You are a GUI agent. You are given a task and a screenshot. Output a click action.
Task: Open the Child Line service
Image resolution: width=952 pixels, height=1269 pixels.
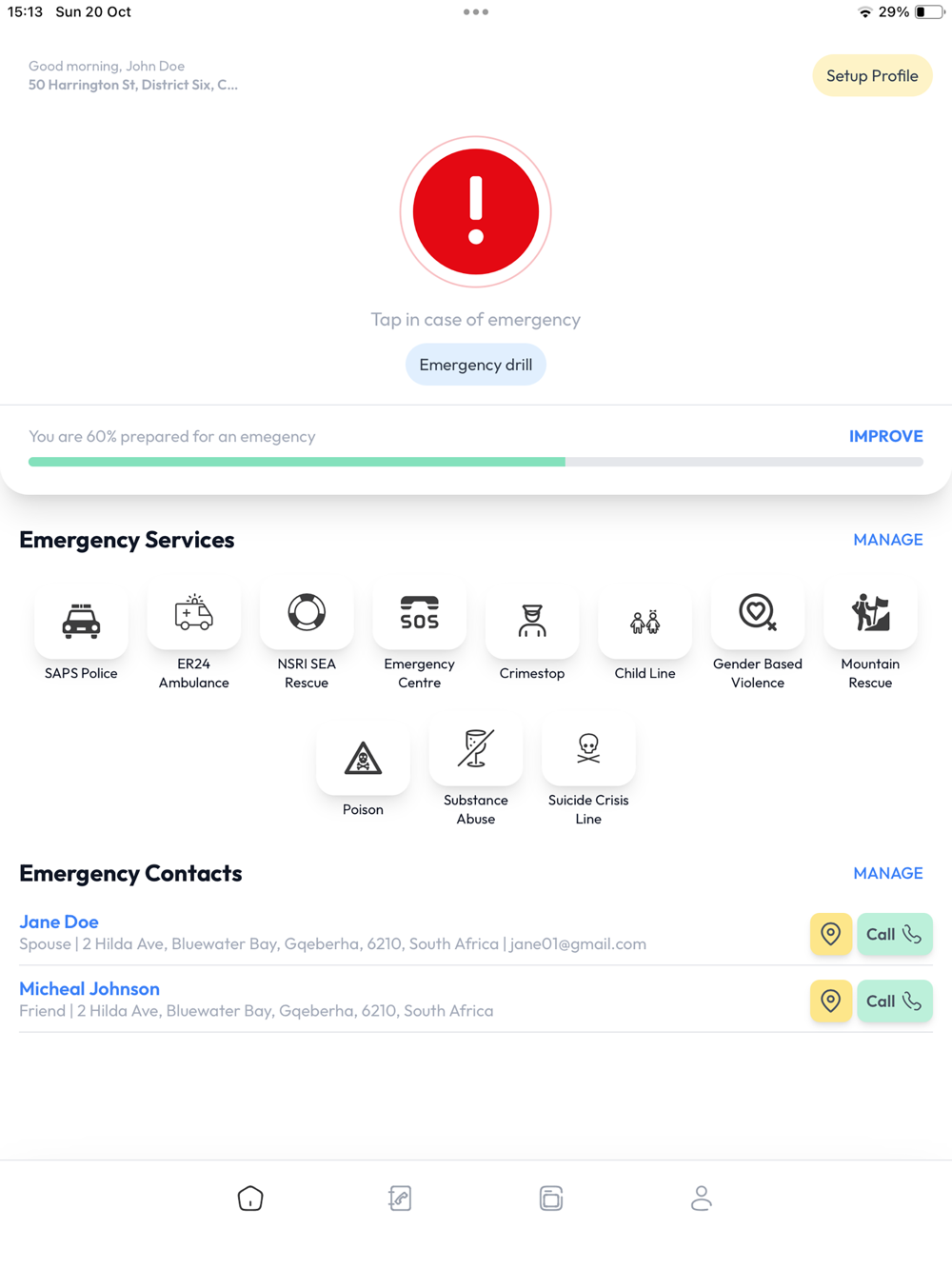pyautogui.click(x=645, y=622)
